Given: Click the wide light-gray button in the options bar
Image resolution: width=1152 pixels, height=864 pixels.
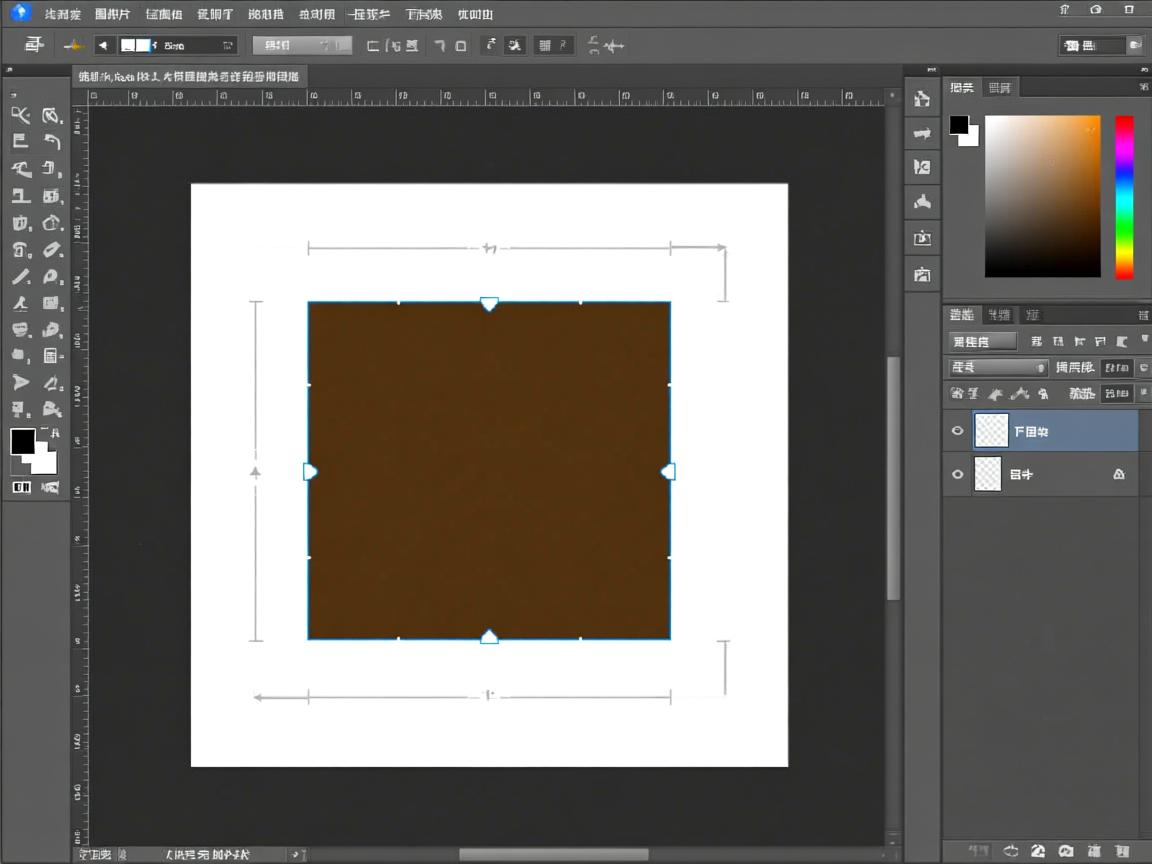Looking at the screenshot, I should click(301, 45).
